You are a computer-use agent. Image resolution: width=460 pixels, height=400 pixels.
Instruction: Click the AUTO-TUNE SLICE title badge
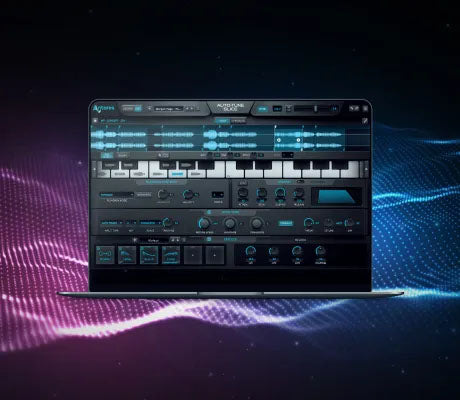[230, 107]
